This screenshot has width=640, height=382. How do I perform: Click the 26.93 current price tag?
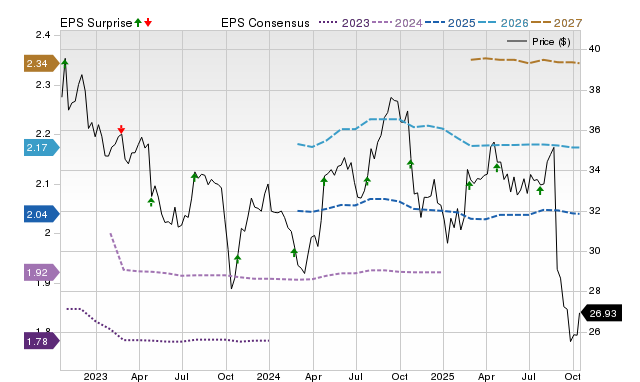(x=601, y=313)
